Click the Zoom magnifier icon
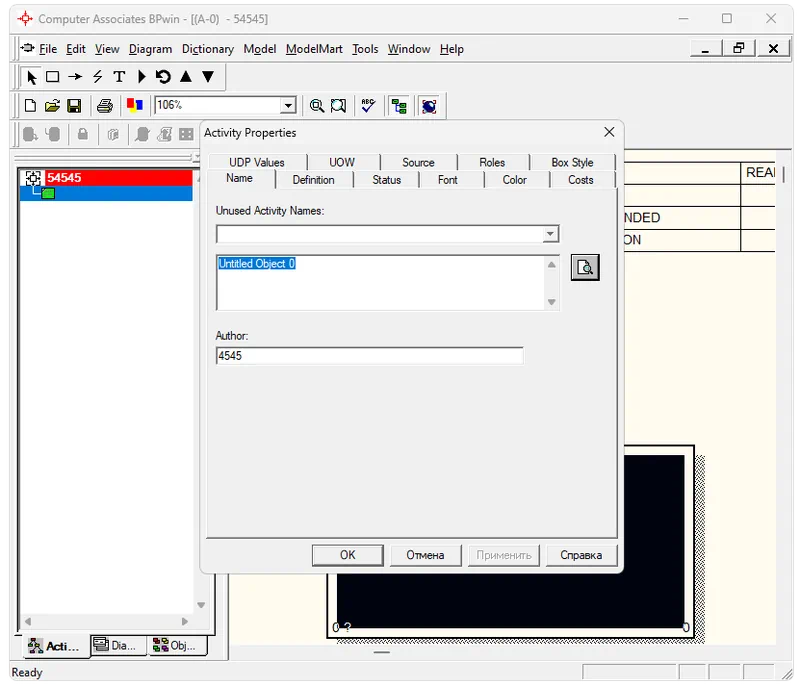 click(x=317, y=106)
